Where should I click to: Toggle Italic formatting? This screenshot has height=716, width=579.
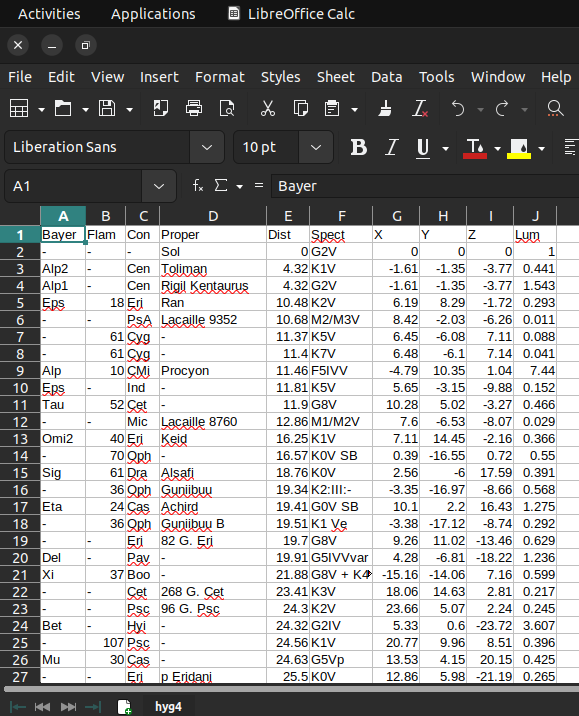(391, 147)
